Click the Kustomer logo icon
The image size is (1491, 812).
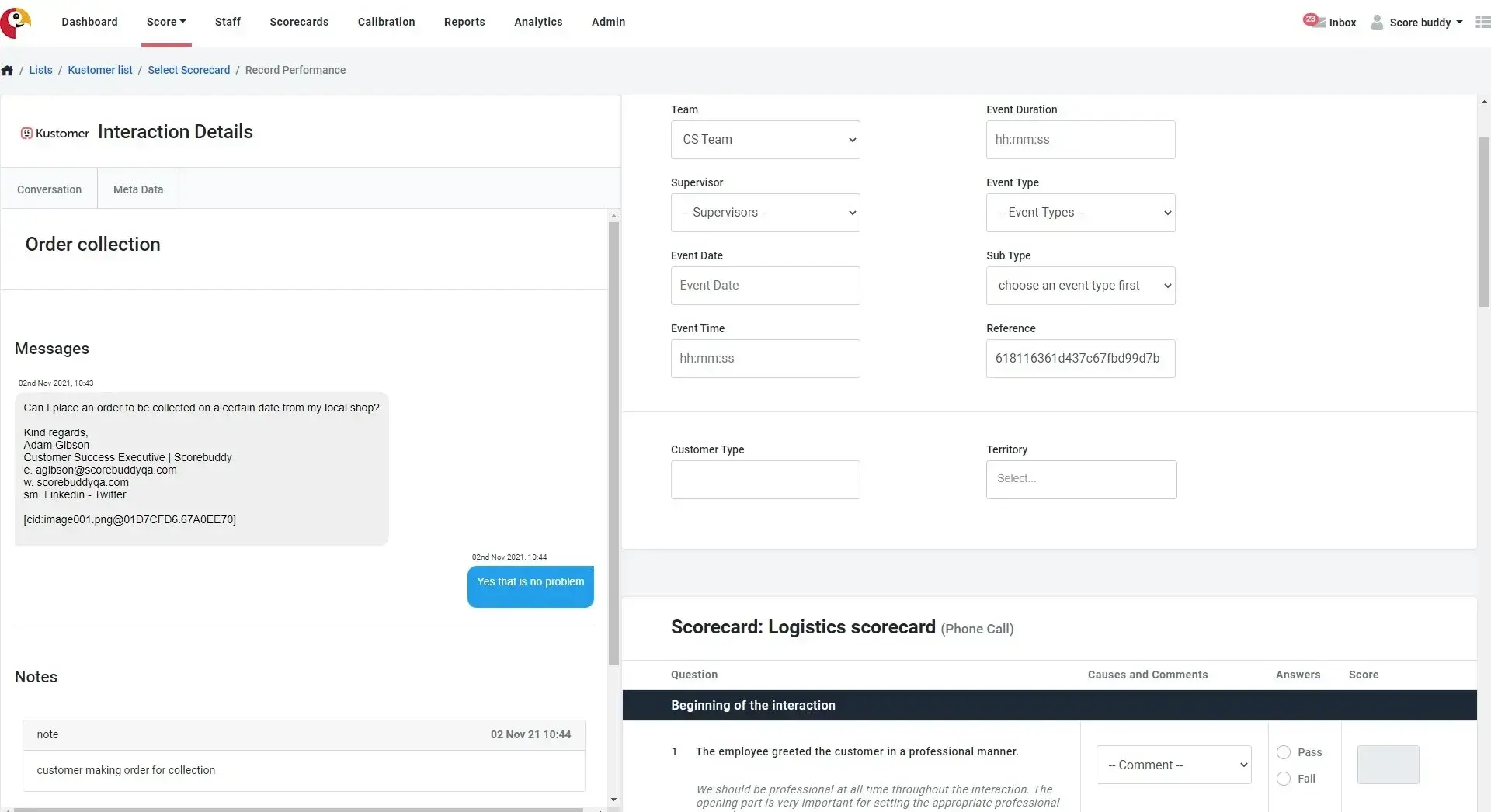[x=26, y=134]
